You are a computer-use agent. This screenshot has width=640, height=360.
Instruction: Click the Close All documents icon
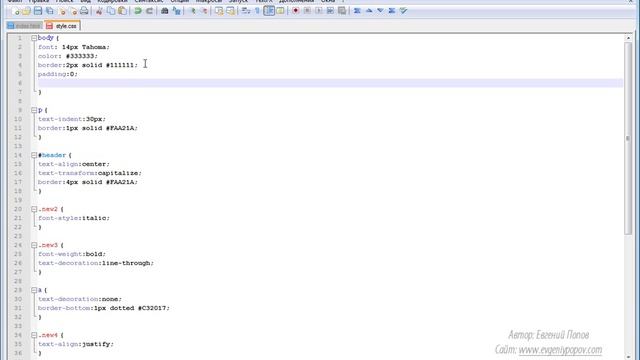click(x=73, y=11)
